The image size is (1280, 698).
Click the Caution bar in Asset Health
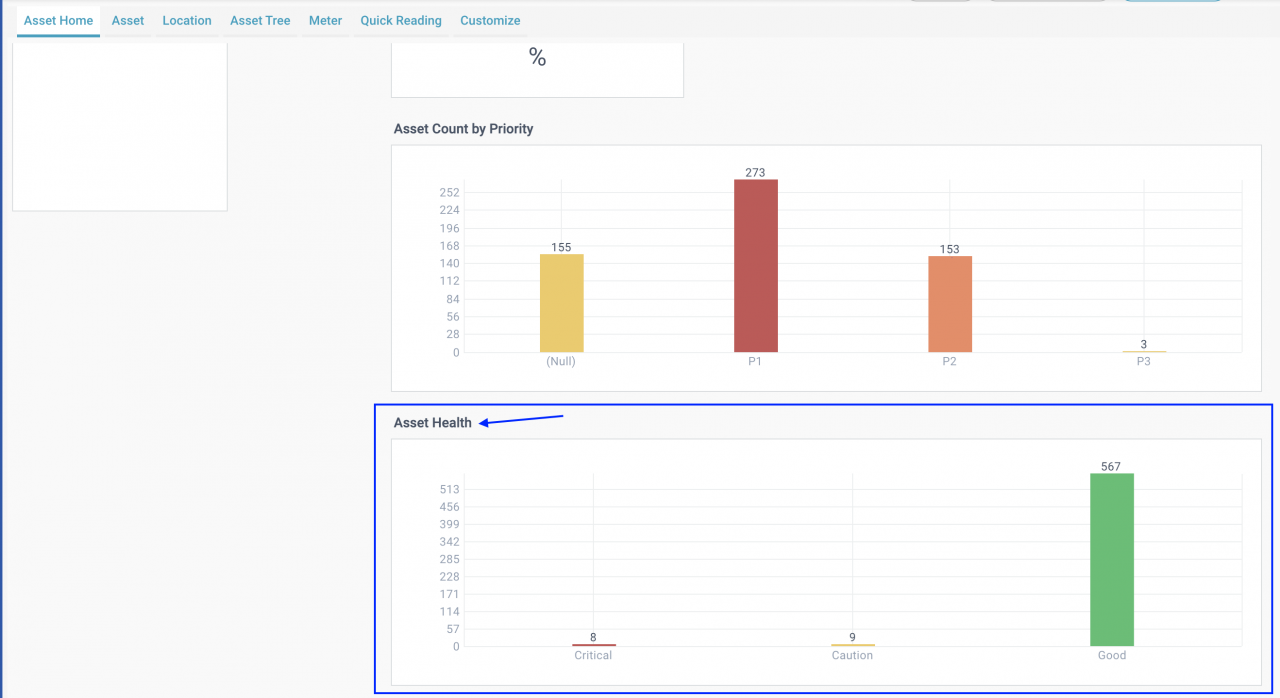852,645
